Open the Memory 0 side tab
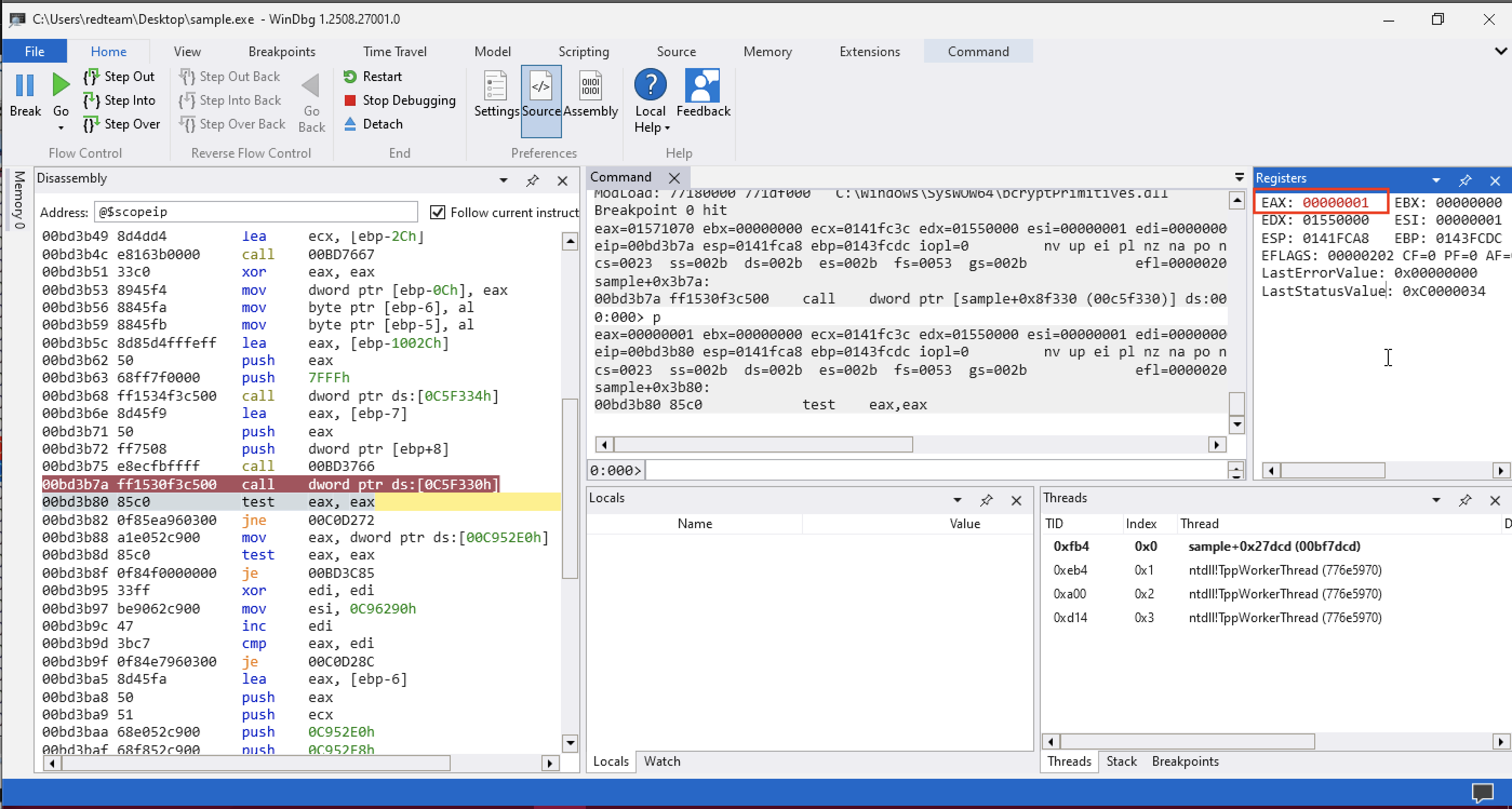The height and width of the screenshot is (809, 1512). click(19, 200)
